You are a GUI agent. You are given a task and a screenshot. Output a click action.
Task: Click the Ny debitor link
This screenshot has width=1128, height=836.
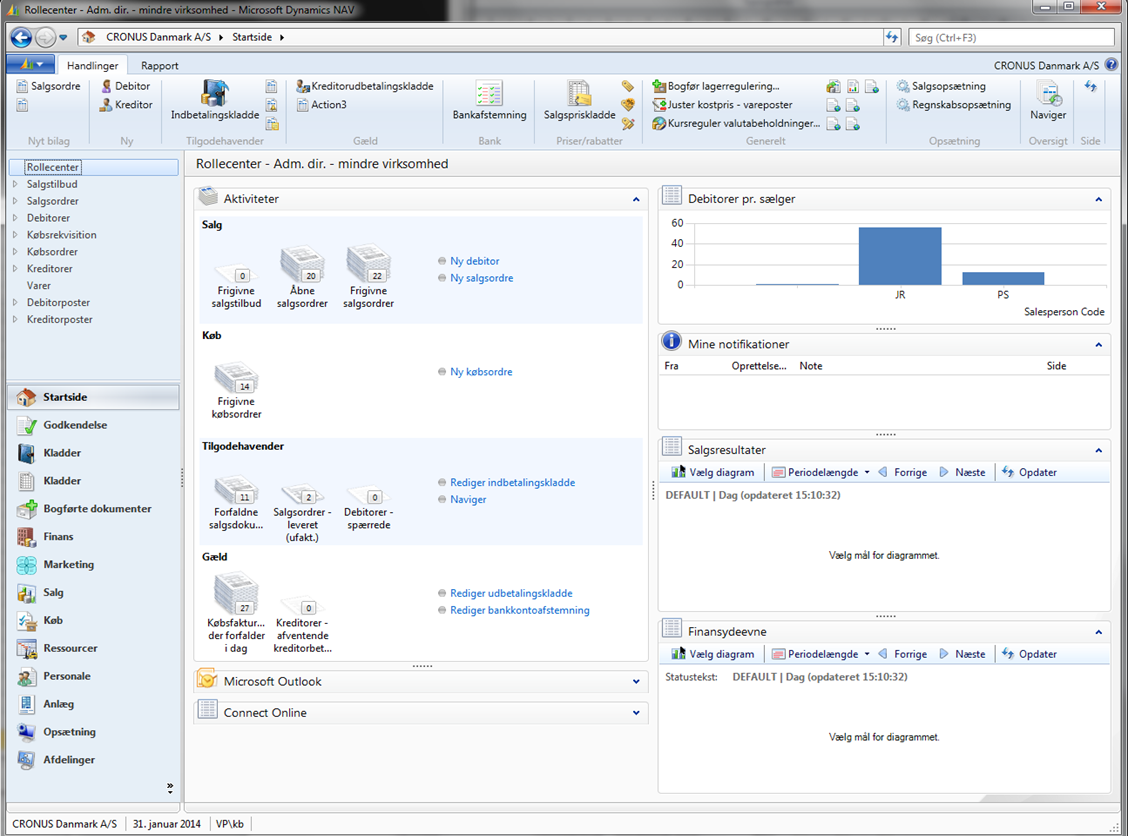click(x=474, y=261)
